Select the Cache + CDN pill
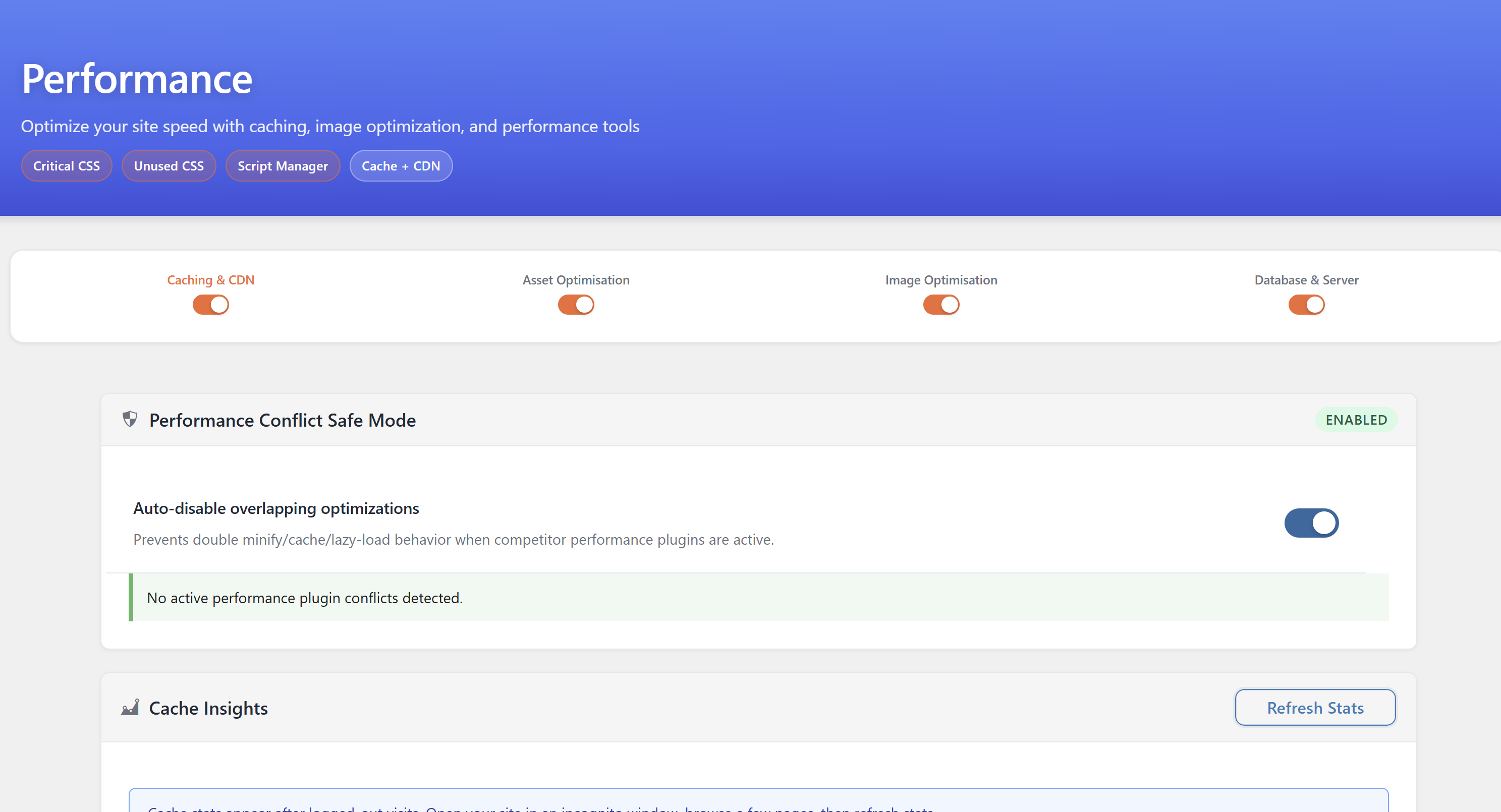The image size is (1501, 812). click(401, 165)
